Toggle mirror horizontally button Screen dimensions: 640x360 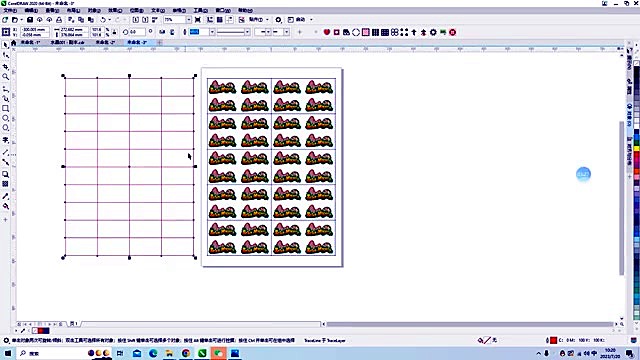[162, 32]
